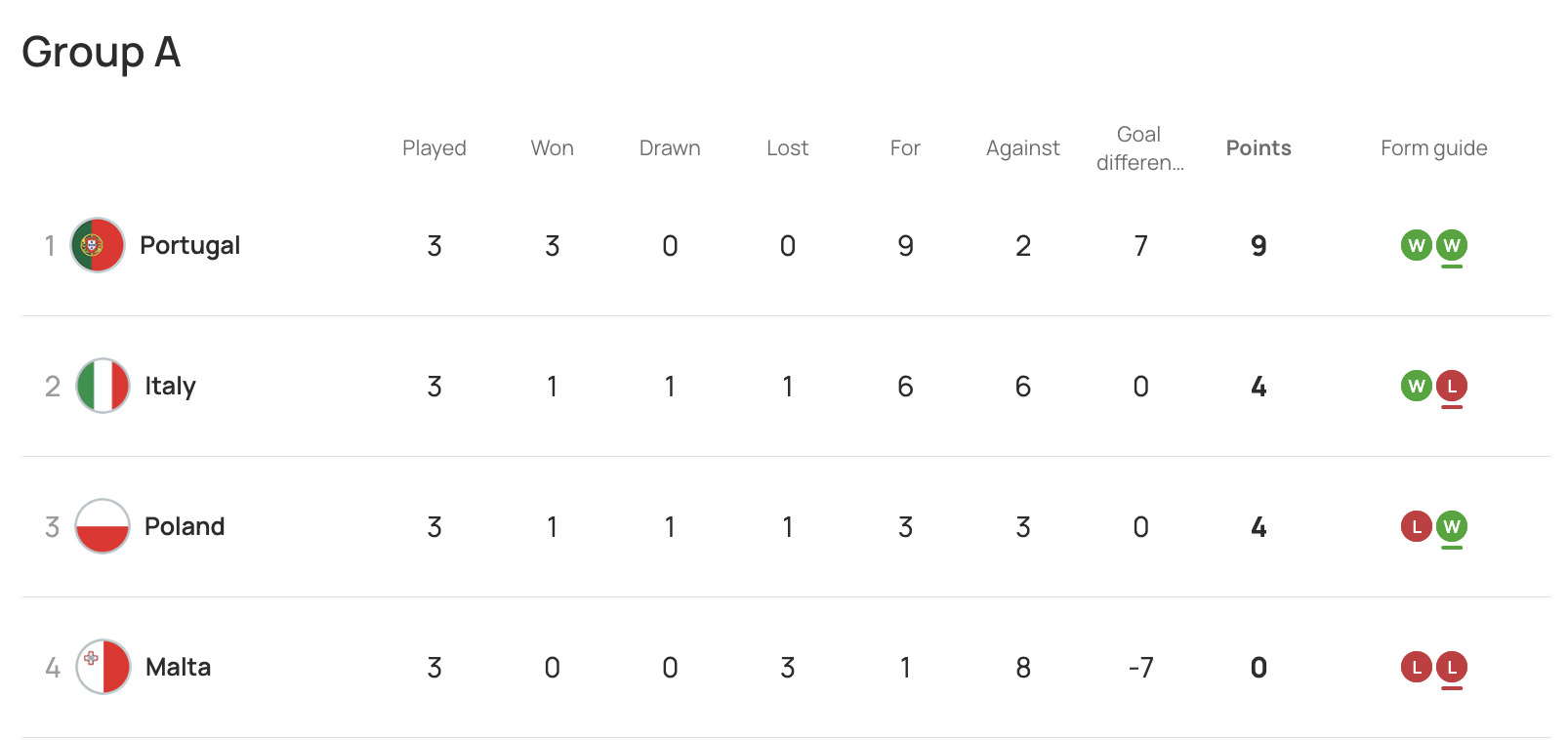Viewport: 1568px width, 740px height.
Task: Click Portugal's latest win form badge
Action: click(x=1452, y=245)
